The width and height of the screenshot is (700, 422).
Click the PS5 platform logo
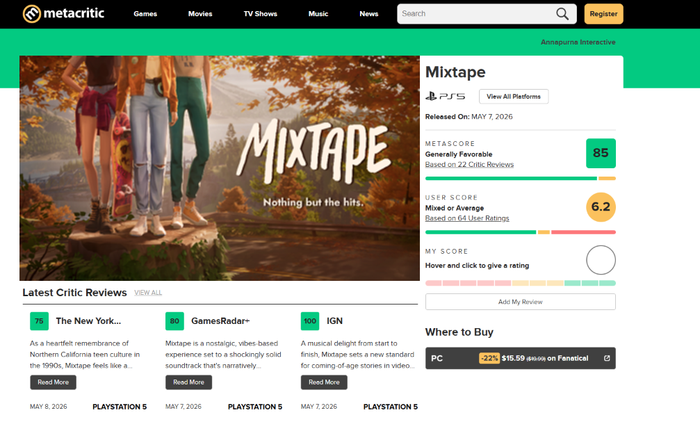[x=445, y=96]
